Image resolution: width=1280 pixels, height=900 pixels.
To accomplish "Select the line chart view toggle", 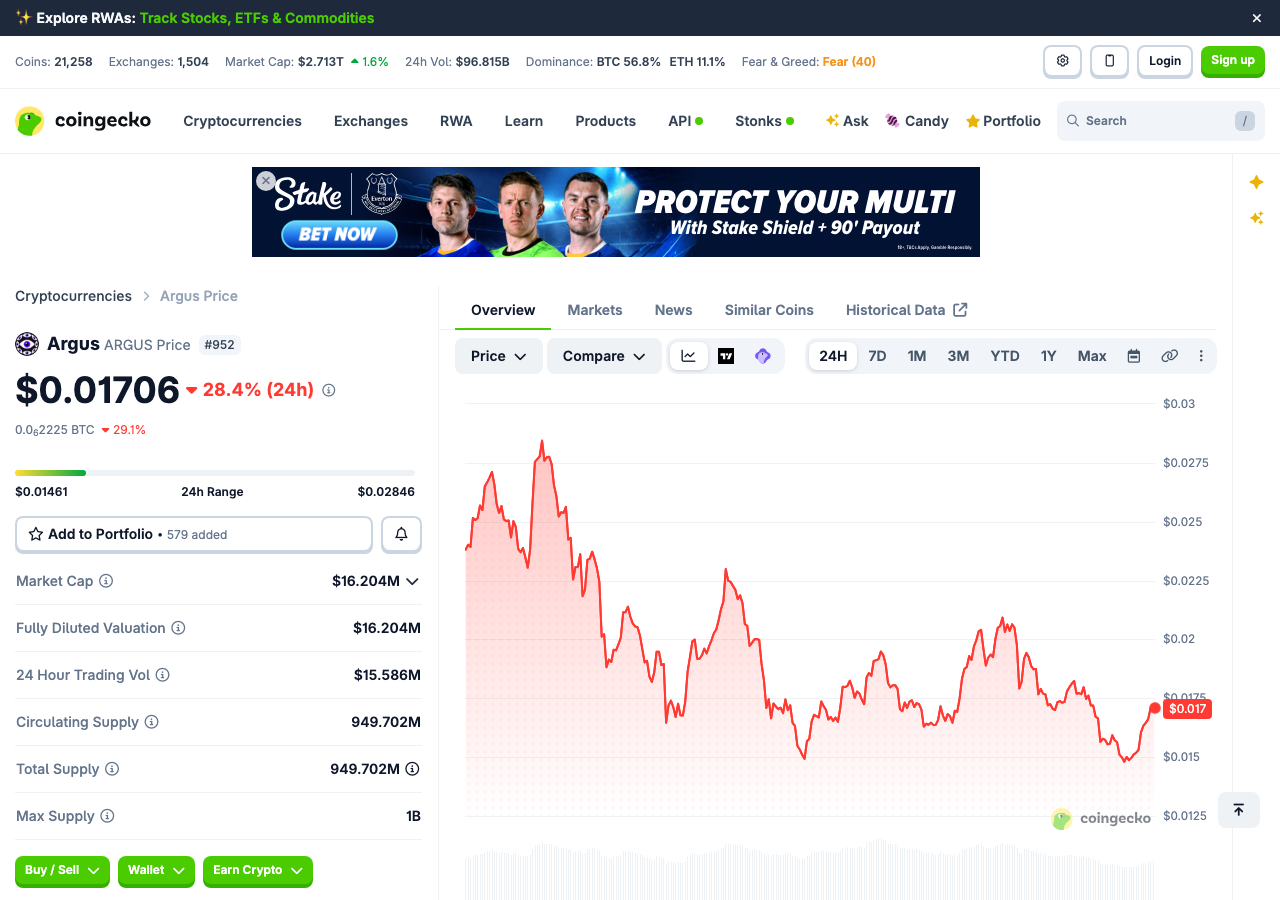I will click(689, 356).
